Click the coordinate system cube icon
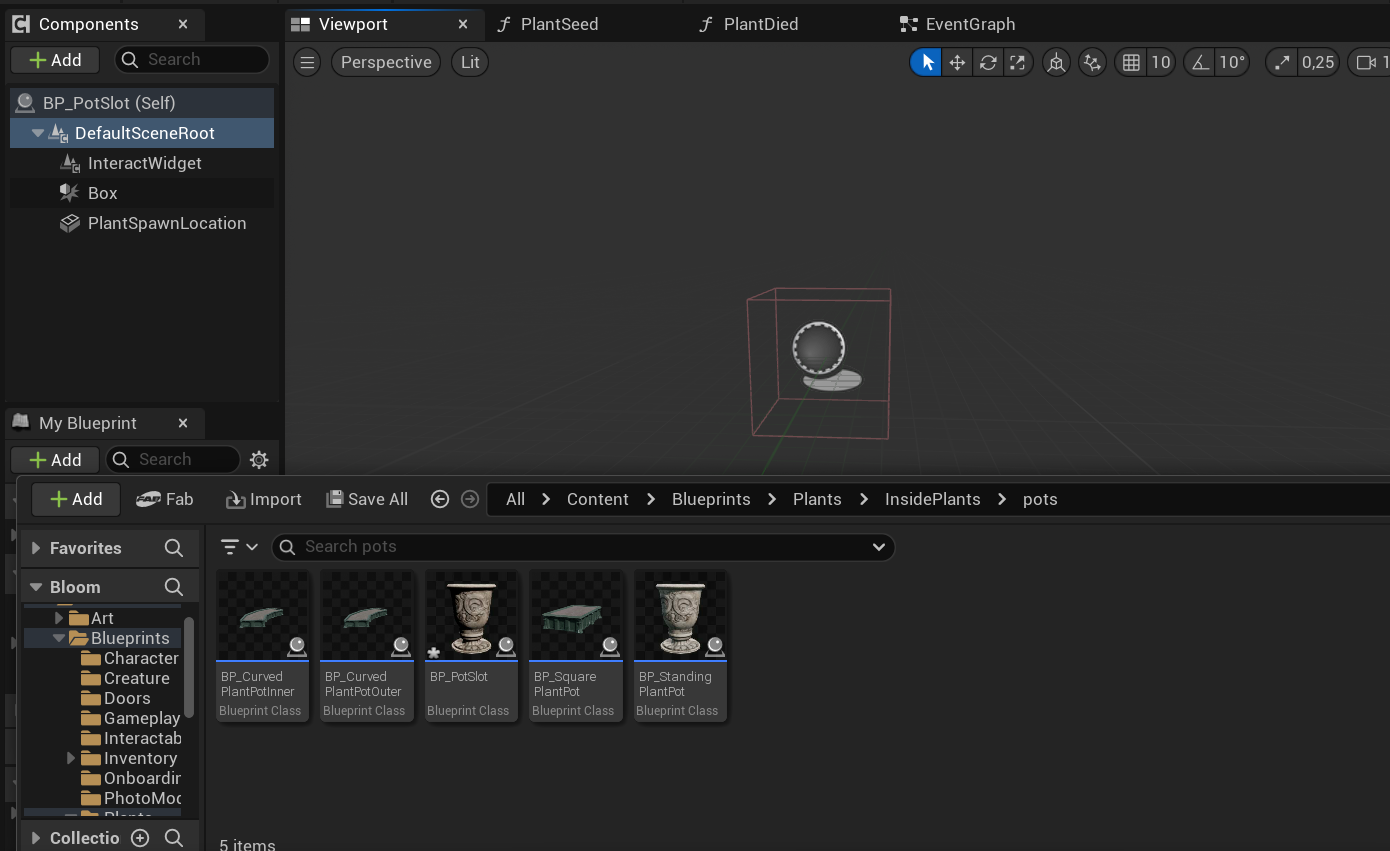Screen dimensions: 1390x851 click(1055, 63)
